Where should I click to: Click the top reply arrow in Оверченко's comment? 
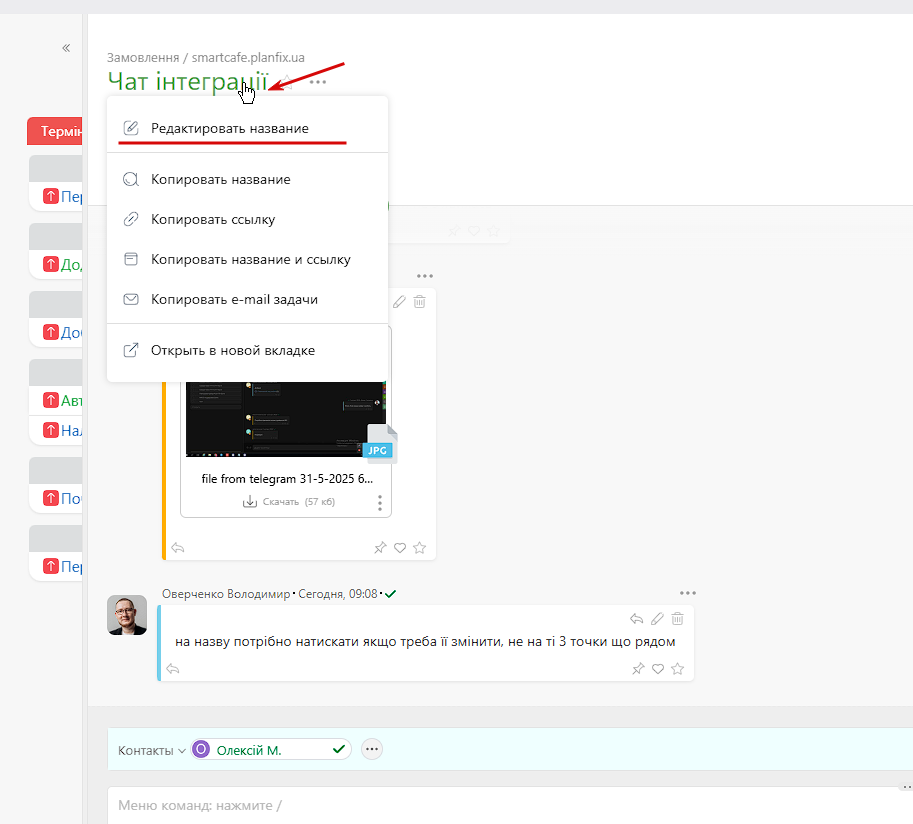point(636,618)
